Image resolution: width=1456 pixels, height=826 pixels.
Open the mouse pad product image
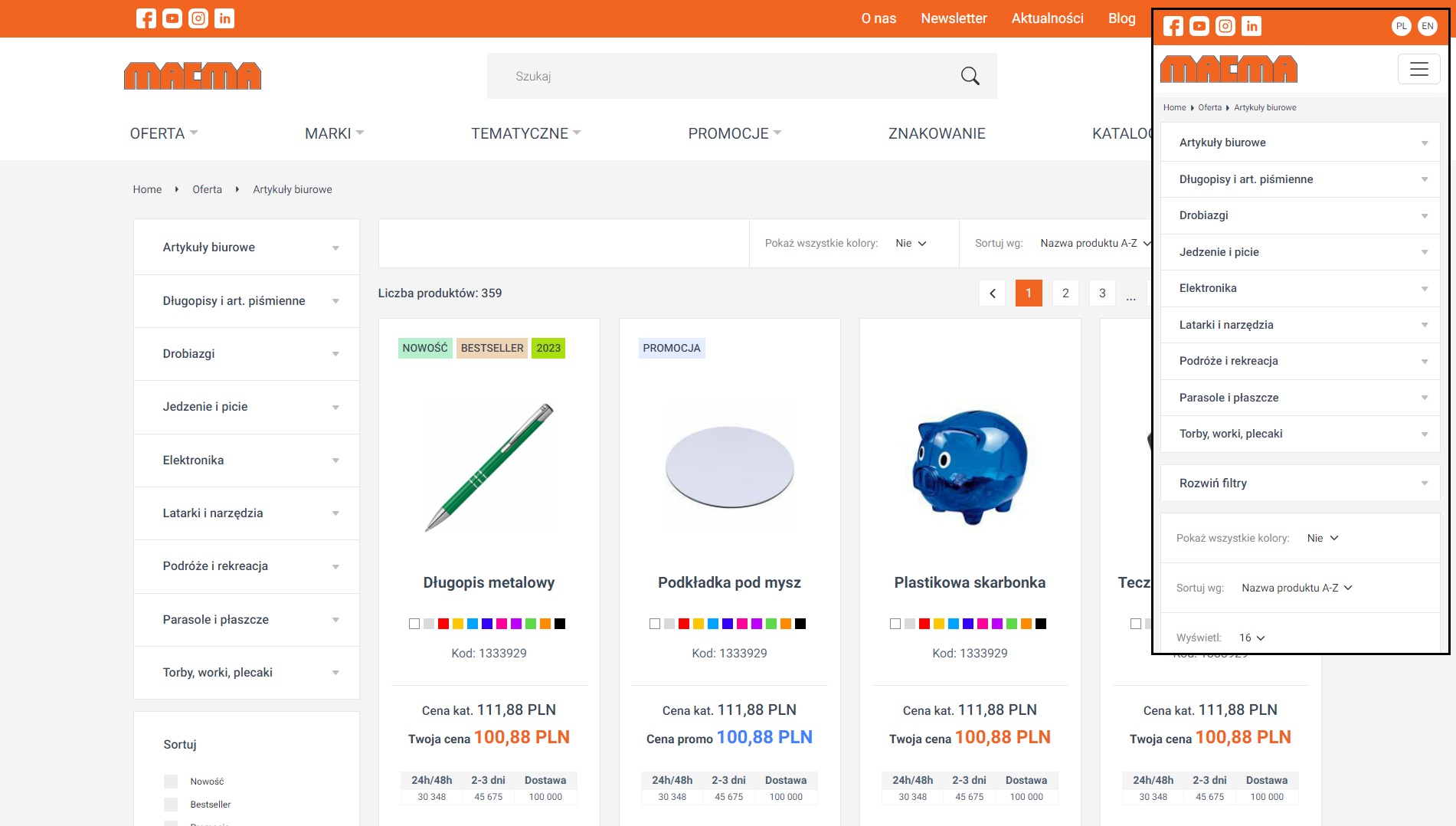pyautogui.click(x=729, y=467)
